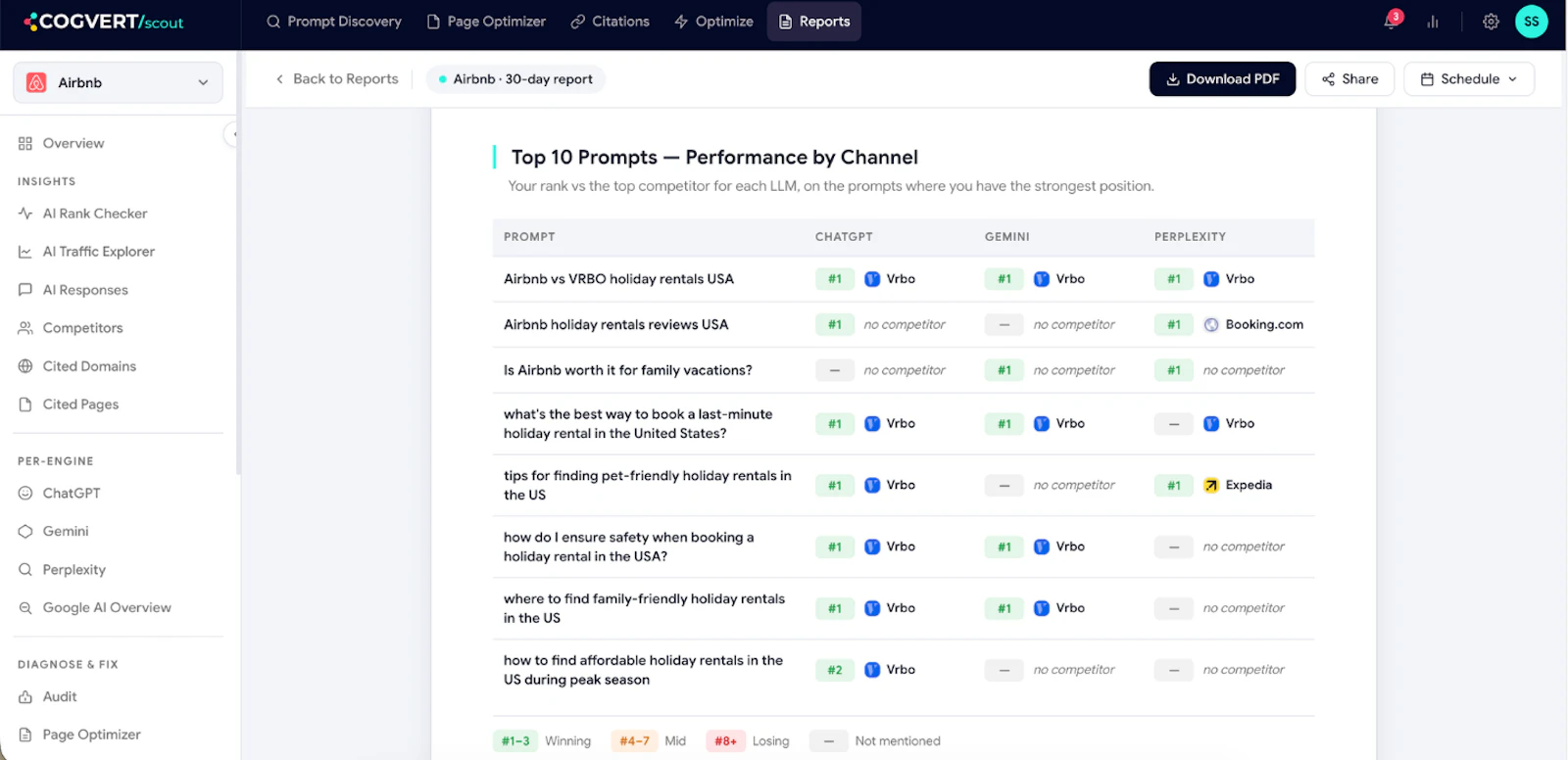Switch to the Citations tab
Image resolution: width=1568 pixels, height=760 pixels.
point(611,22)
